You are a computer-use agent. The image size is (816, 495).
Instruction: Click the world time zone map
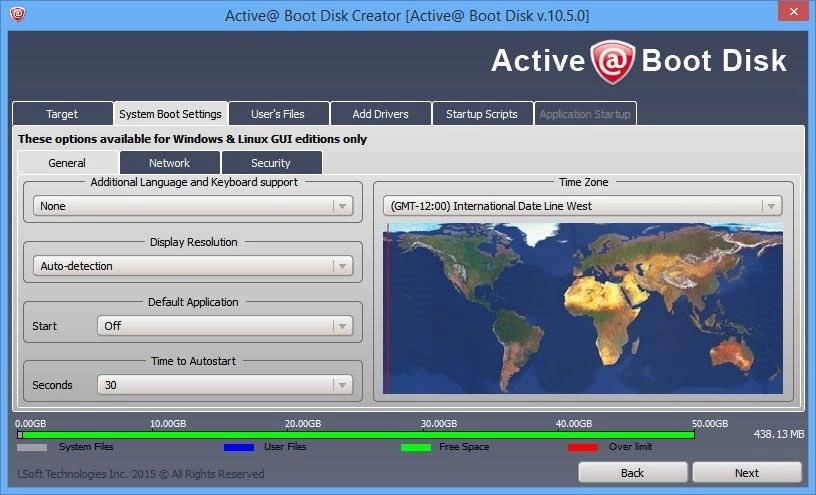(582, 309)
